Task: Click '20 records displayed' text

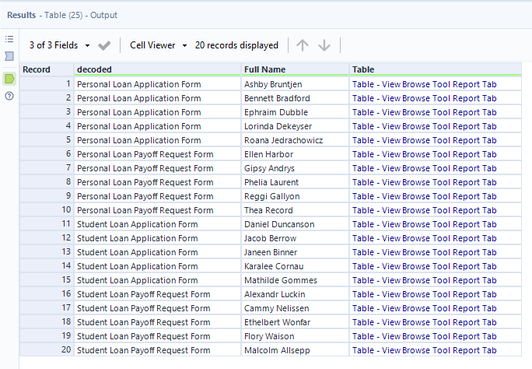Action: click(x=236, y=45)
